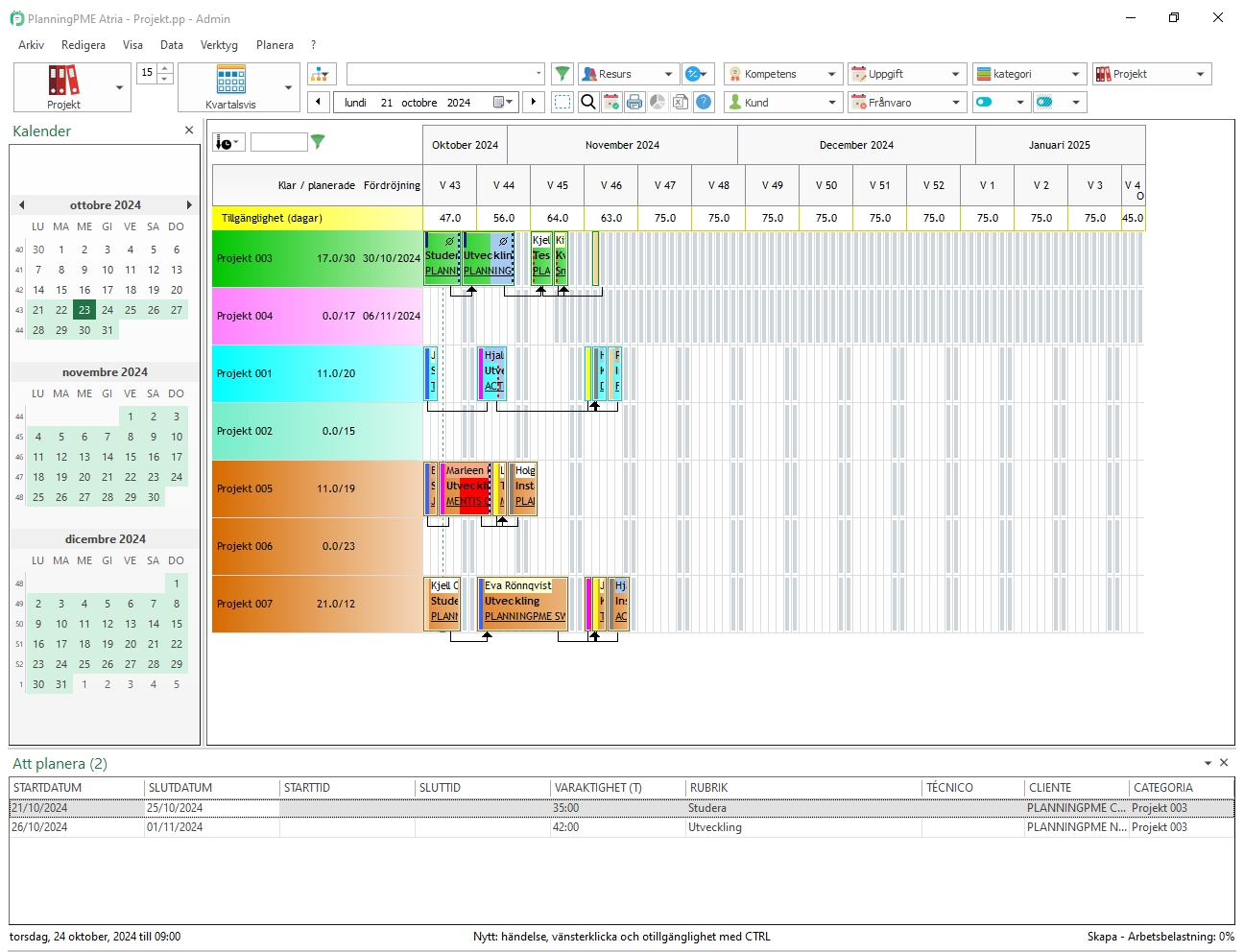Expand the Frånvaro filter dropdown
Image resolution: width=1244 pixels, height=952 pixels.
tap(956, 102)
